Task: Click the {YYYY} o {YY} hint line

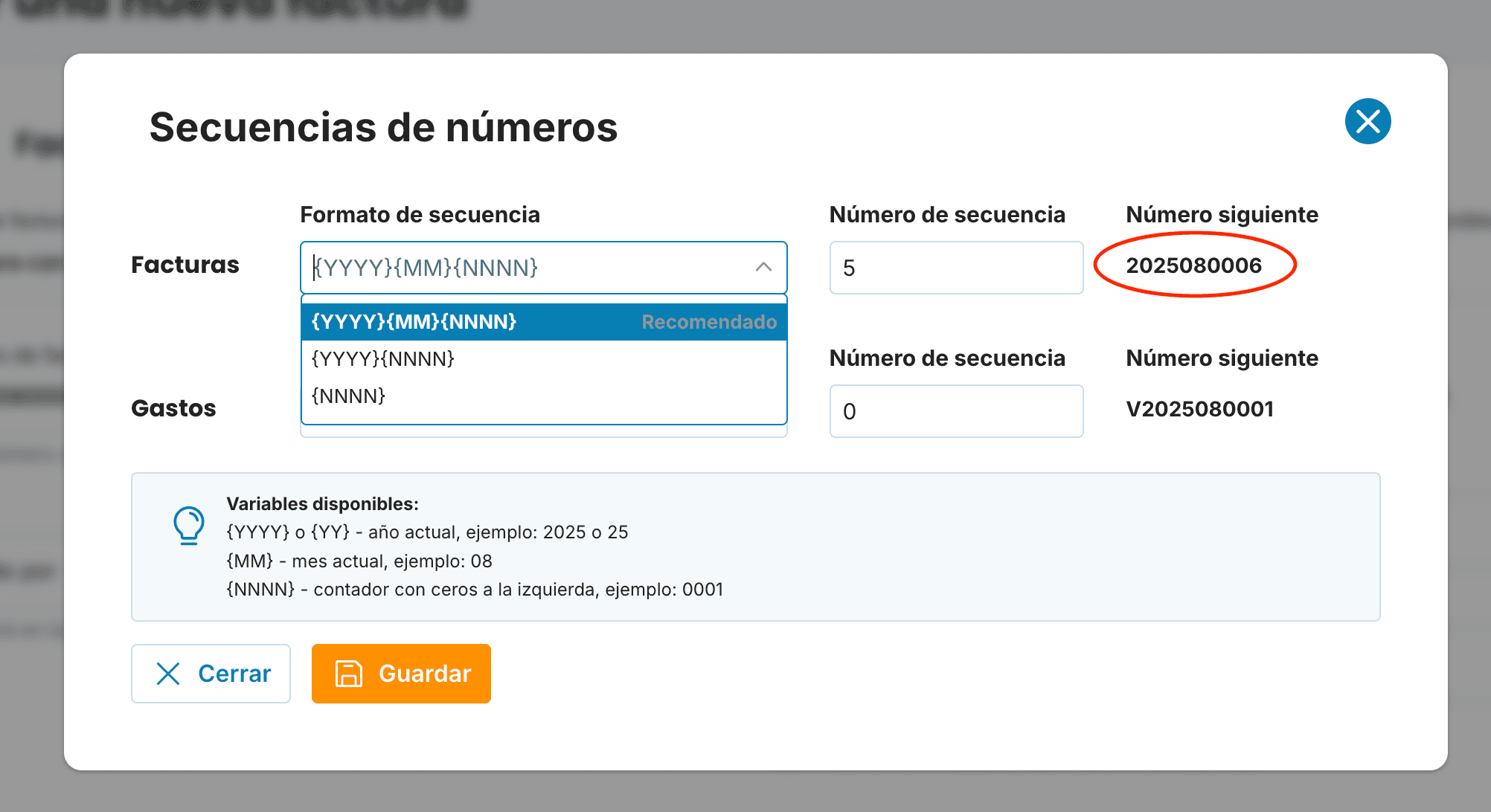Action: pos(427,532)
